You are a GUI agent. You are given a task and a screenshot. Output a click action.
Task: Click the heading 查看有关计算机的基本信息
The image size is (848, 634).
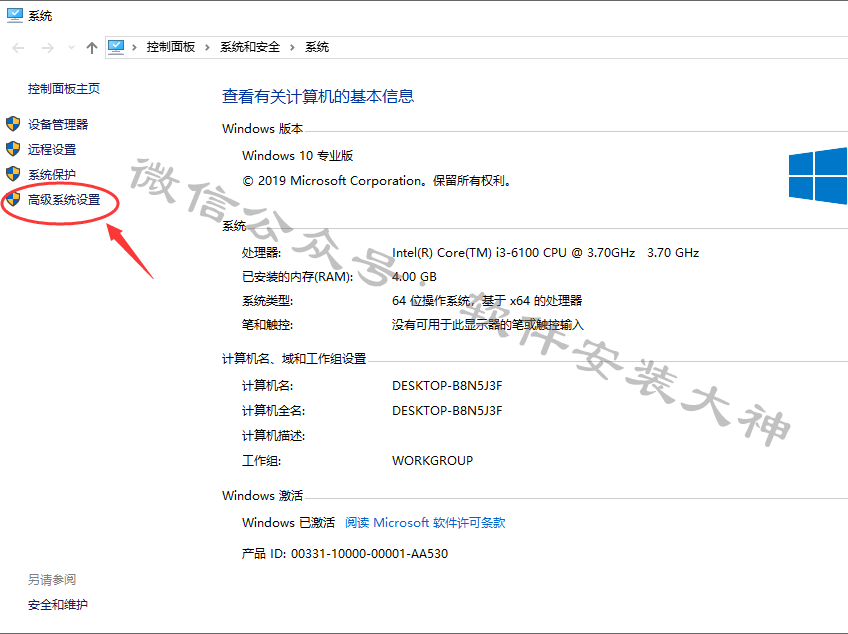point(318,96)
